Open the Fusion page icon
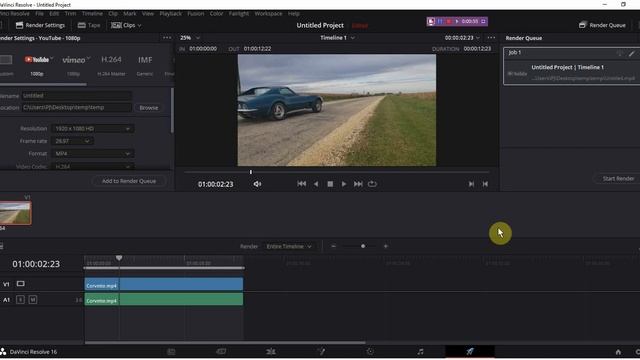640x360 pixels. 321,351
